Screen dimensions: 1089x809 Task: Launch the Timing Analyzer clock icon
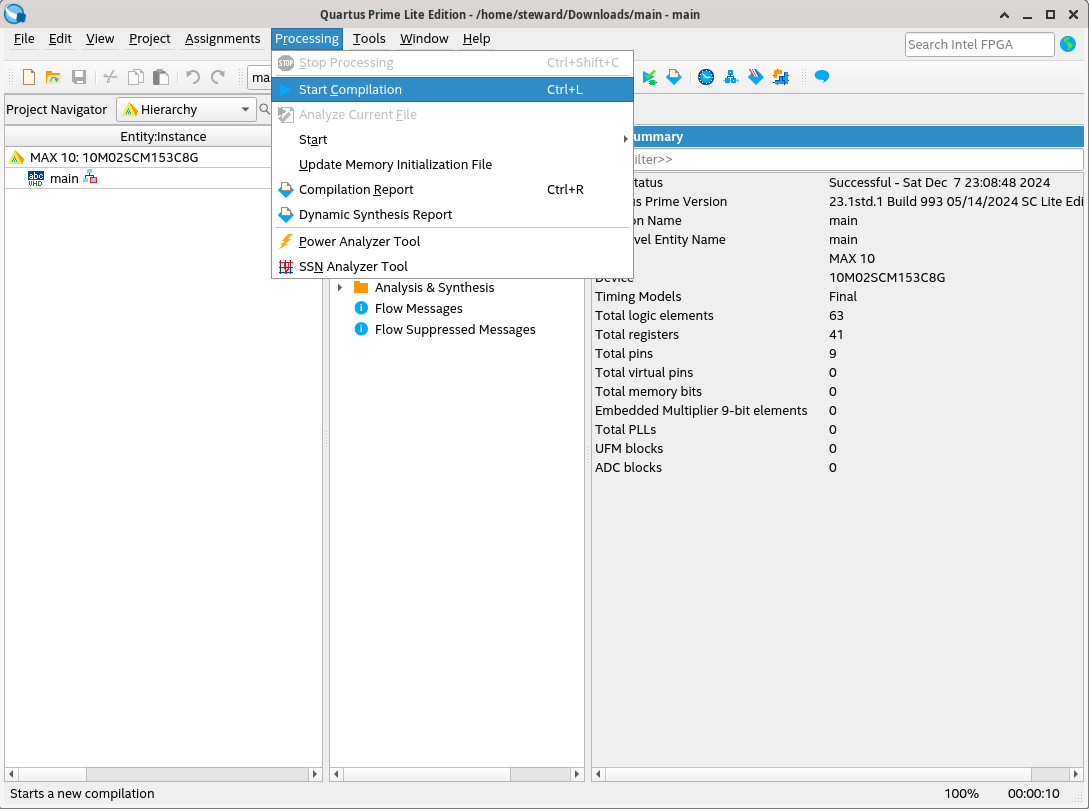(x=706, y=77)
